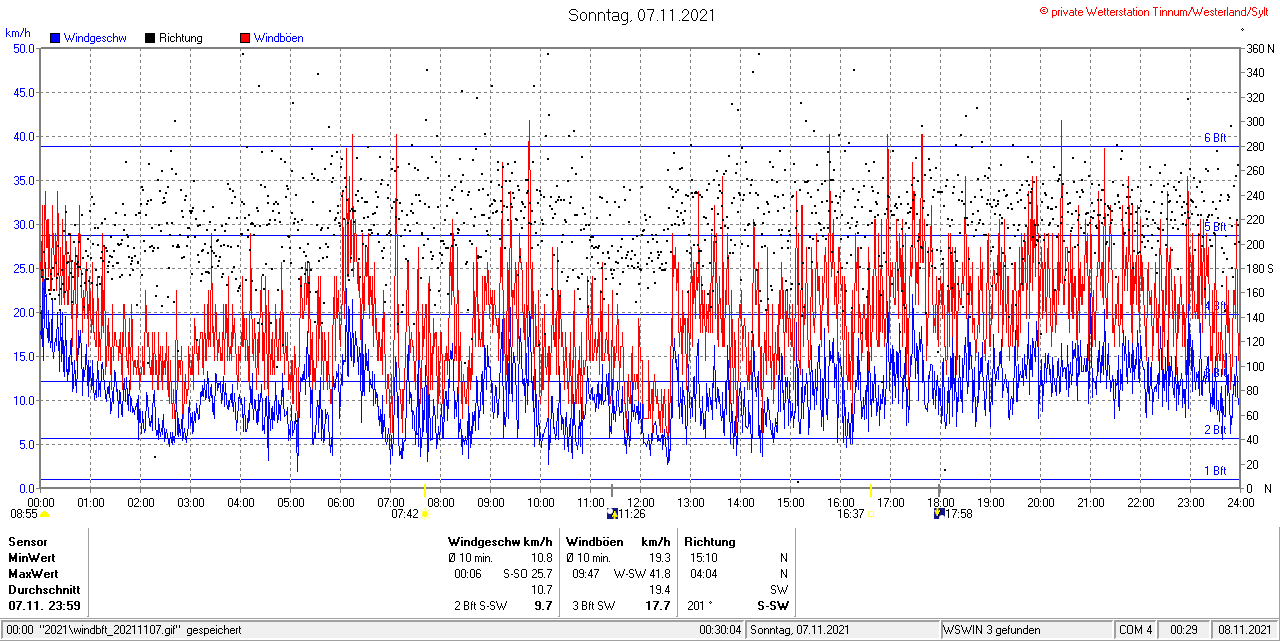Click the Richtung column header in table
This screenshot has height=641, width=1280.
[x=710, y=541]
